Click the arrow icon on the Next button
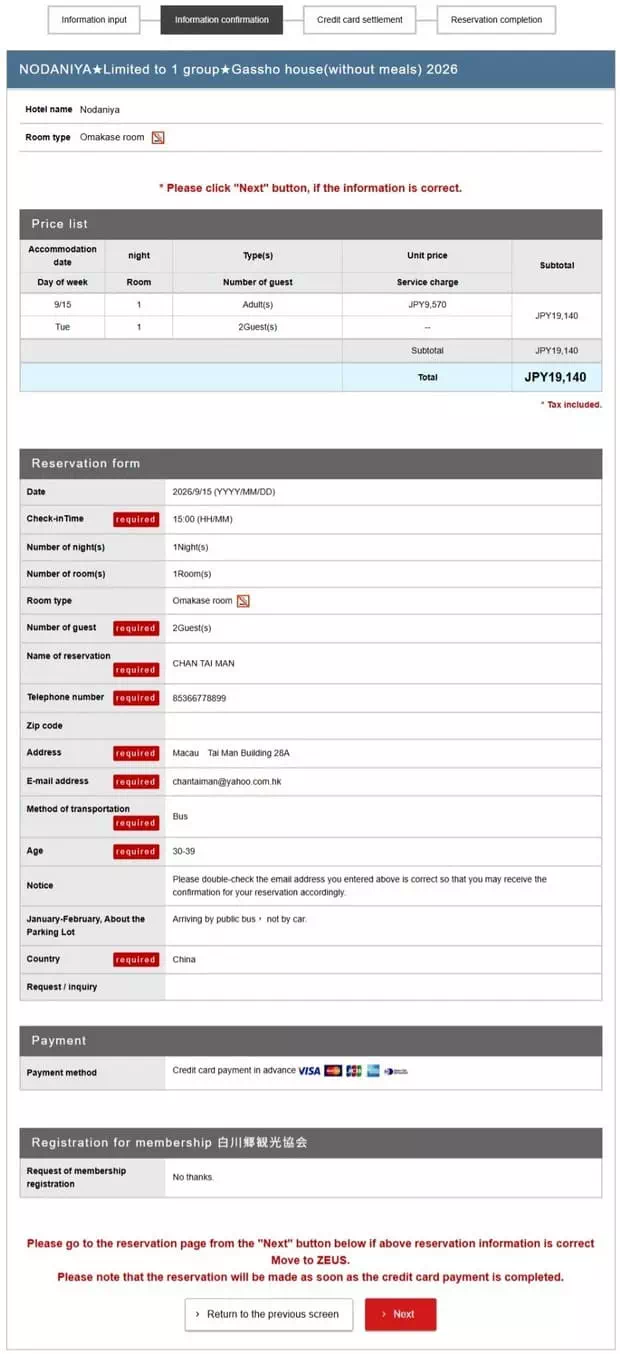 click(x=384, y=1314)
